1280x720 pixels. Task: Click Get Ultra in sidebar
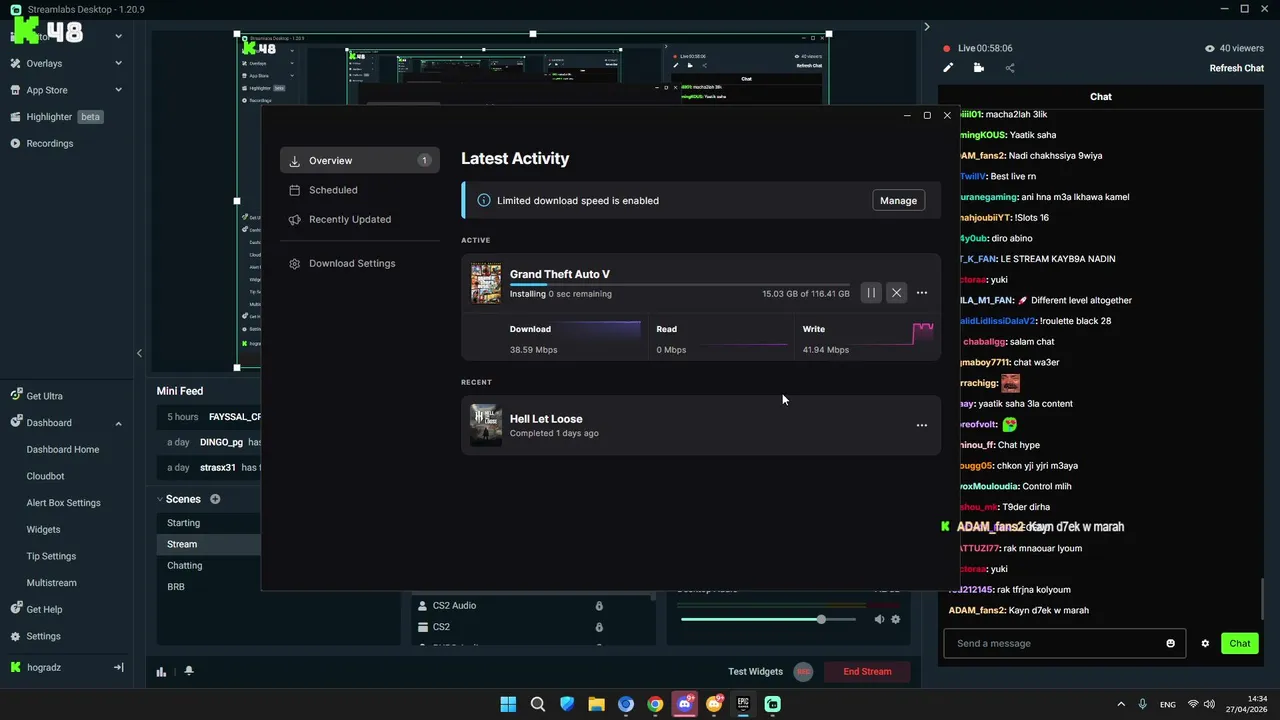(36, 396)
